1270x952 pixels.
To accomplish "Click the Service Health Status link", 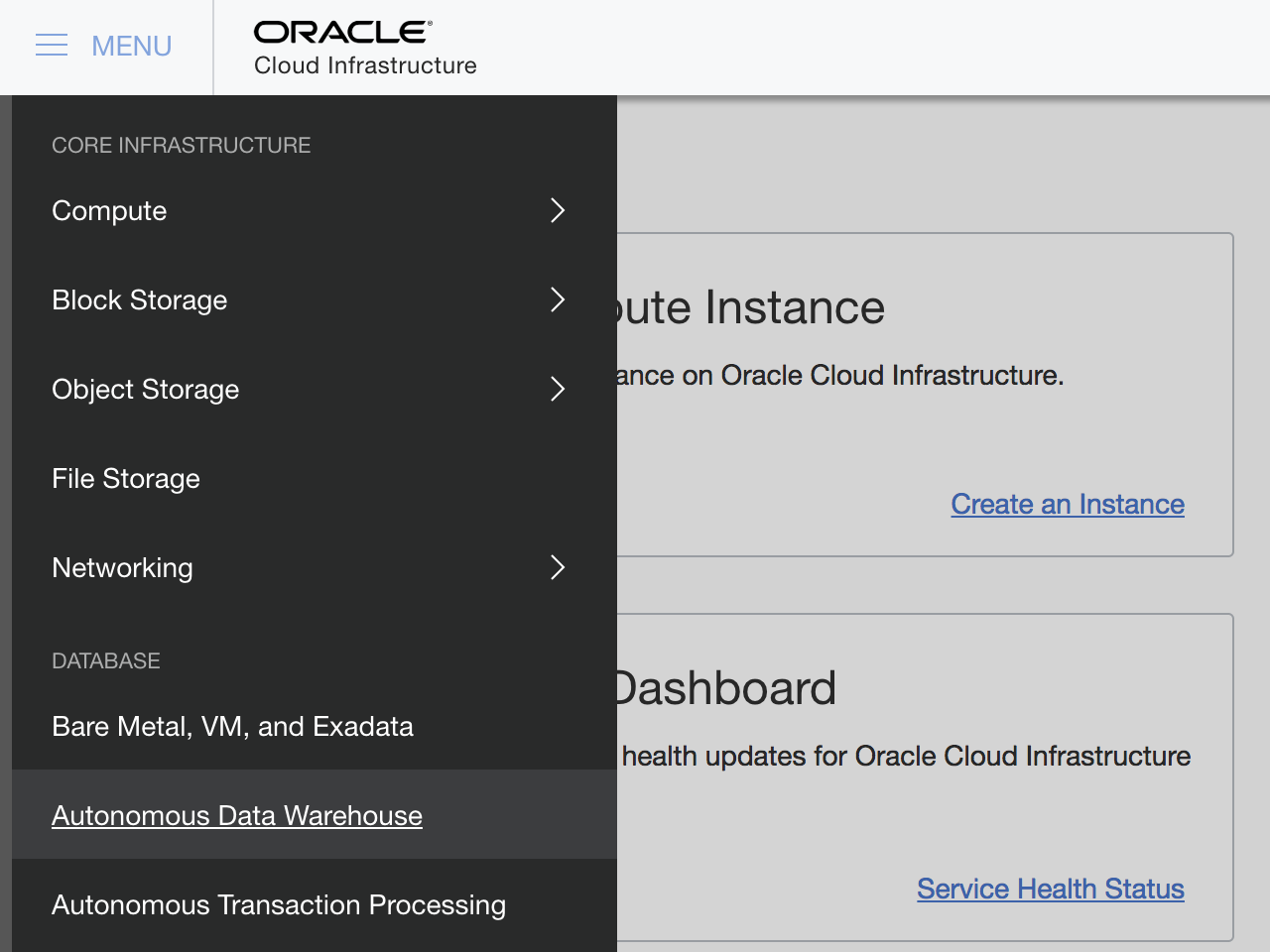I will 1051,889.
